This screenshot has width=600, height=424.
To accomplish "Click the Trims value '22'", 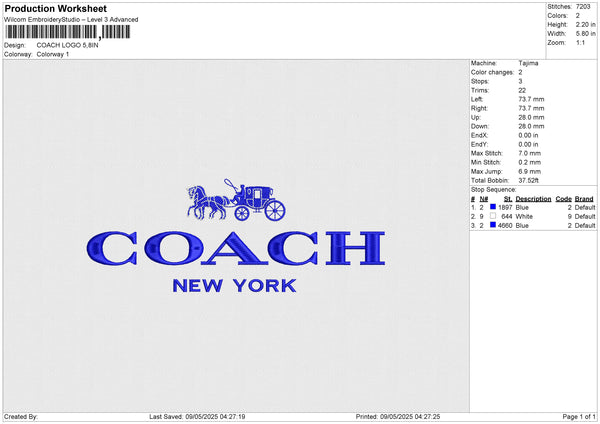I will 522,90.
